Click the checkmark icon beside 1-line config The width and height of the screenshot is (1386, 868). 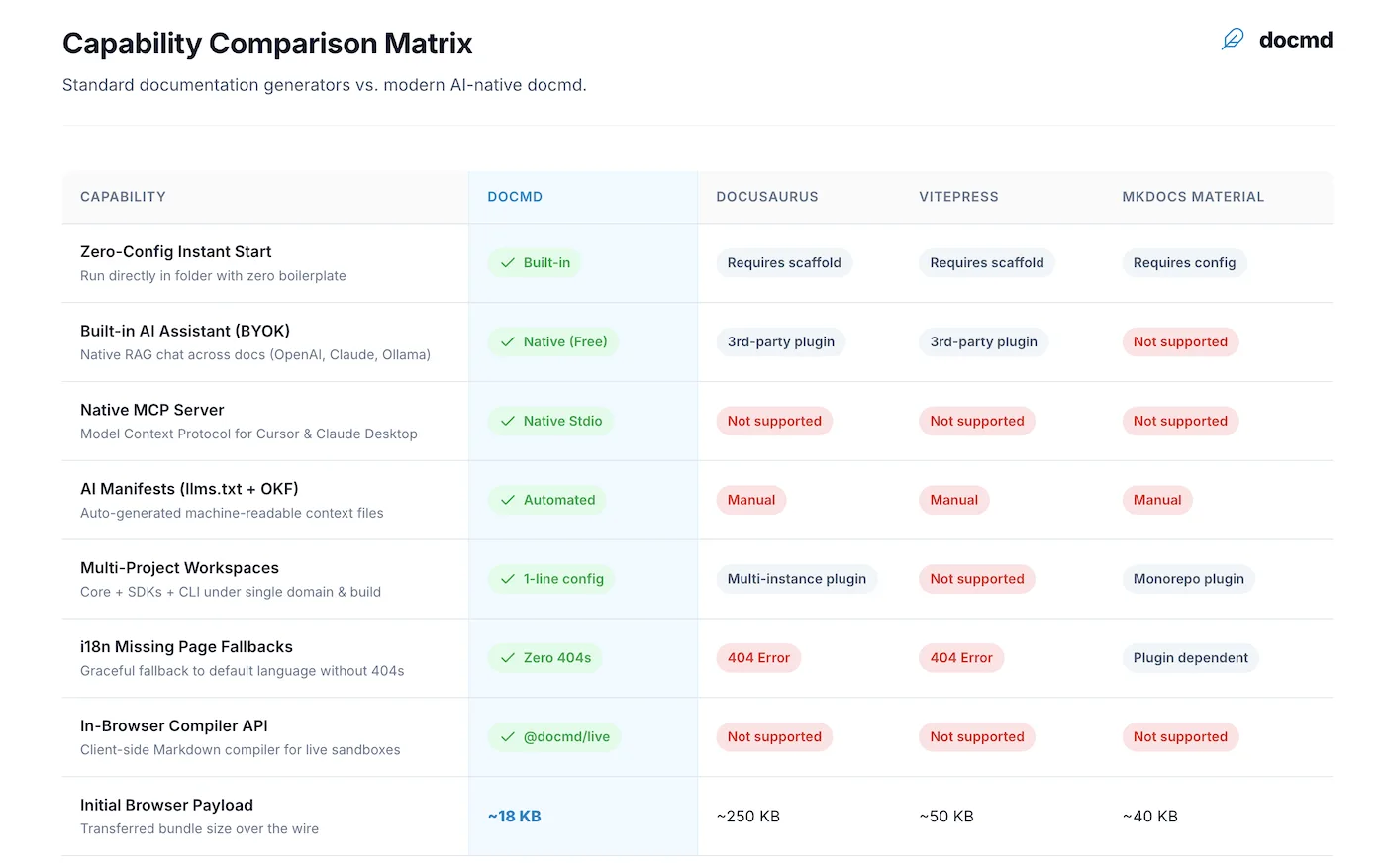[508, 580]
